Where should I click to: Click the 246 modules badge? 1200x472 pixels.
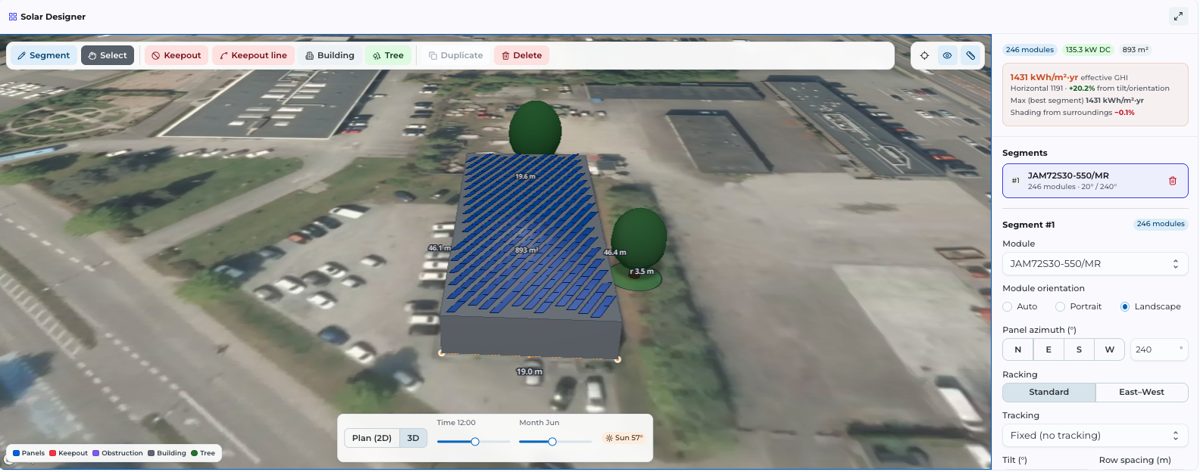pyautogui.click(x=1030, y=49)
